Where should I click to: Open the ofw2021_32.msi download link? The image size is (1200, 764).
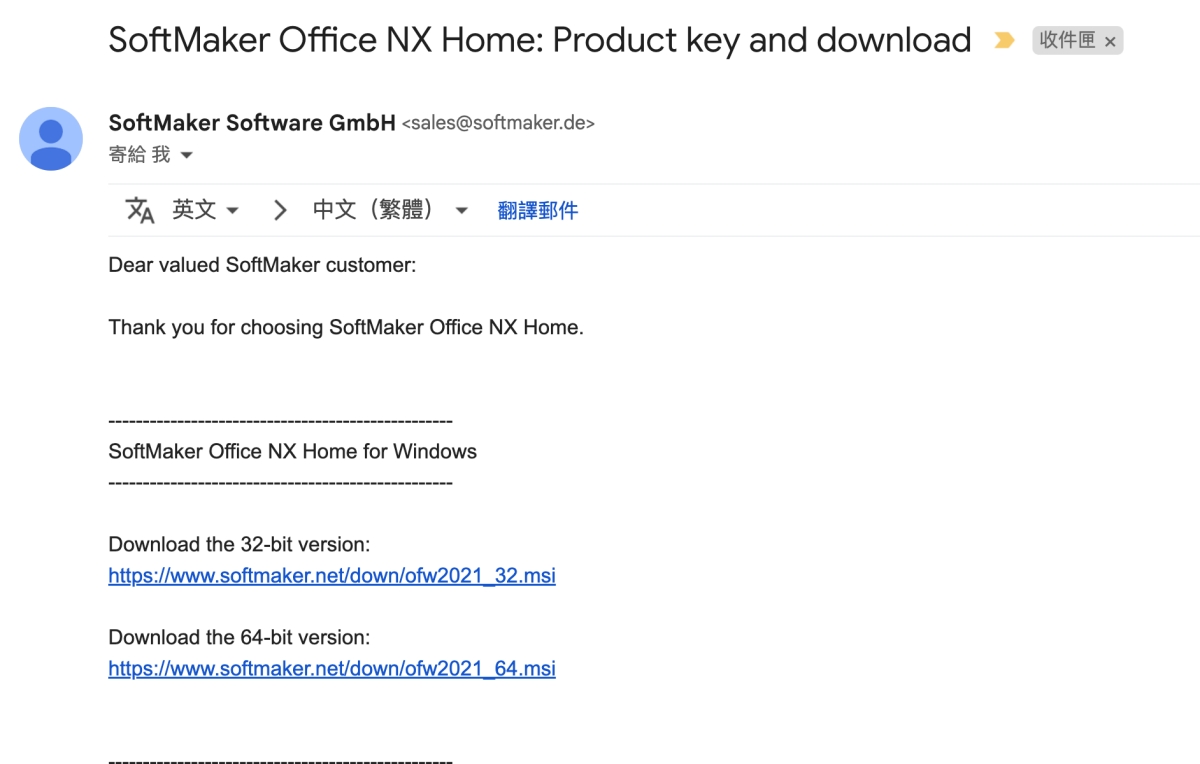(x=332, y=576)
